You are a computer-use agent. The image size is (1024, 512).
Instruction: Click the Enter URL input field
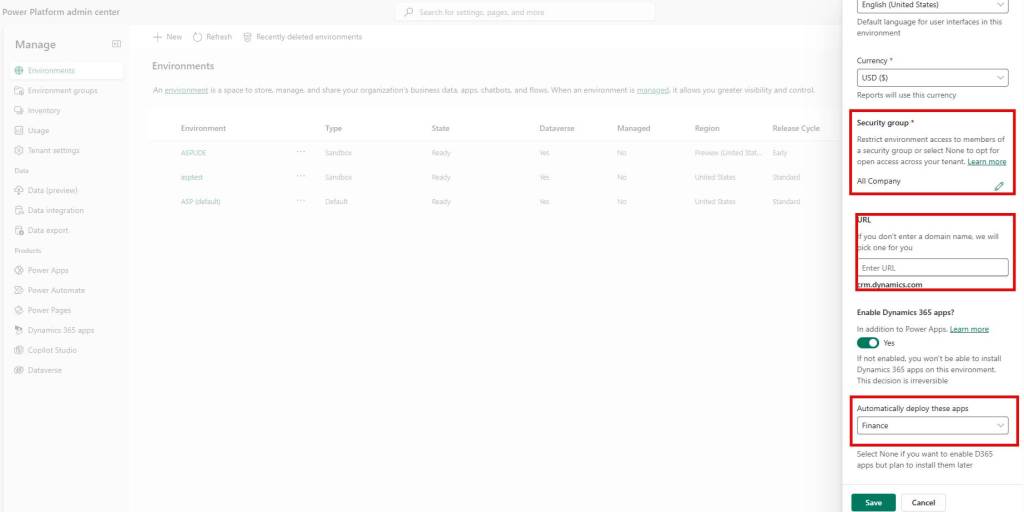(932, 268)
